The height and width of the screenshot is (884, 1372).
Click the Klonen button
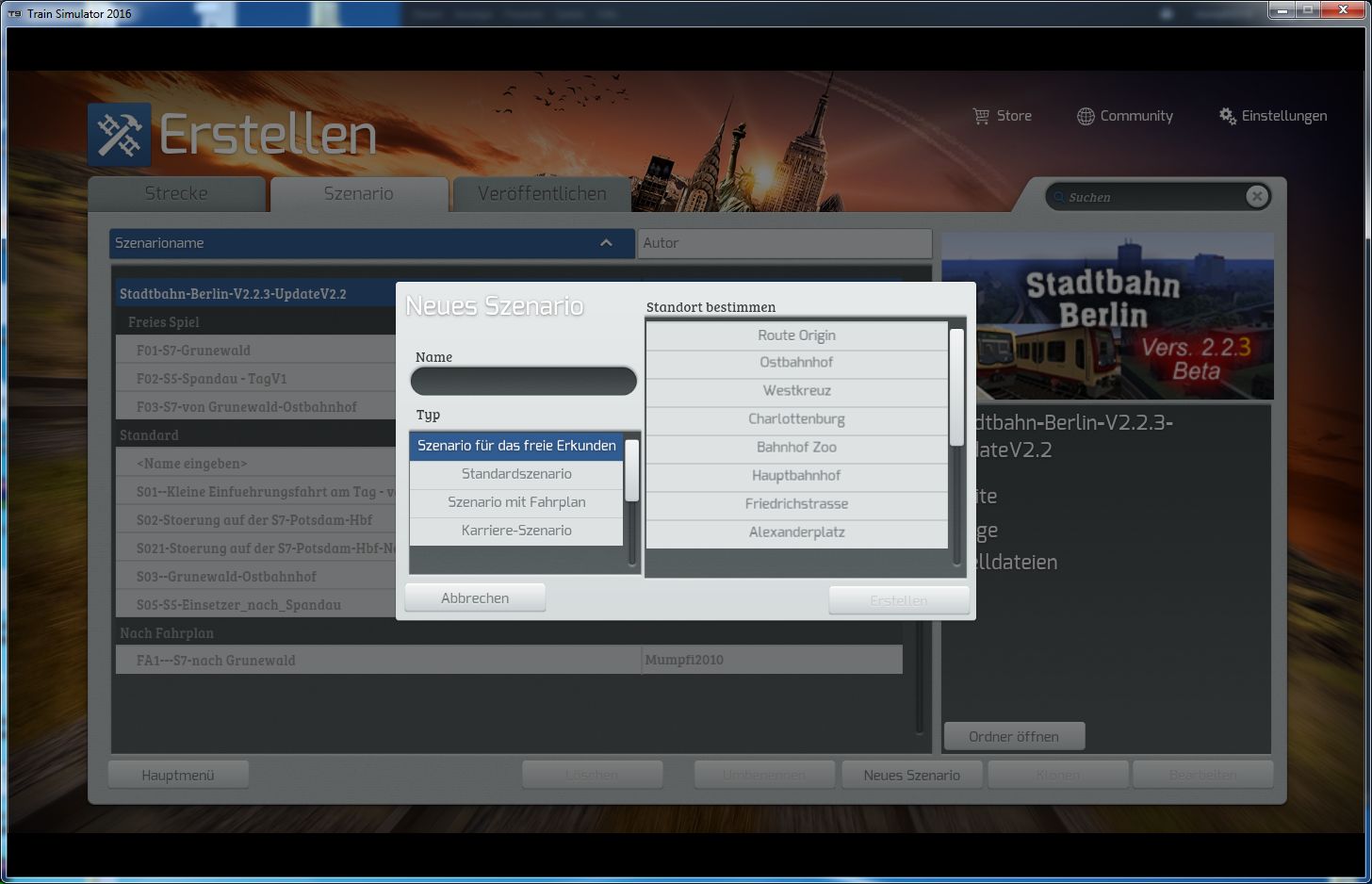(x=1058, y=776)
